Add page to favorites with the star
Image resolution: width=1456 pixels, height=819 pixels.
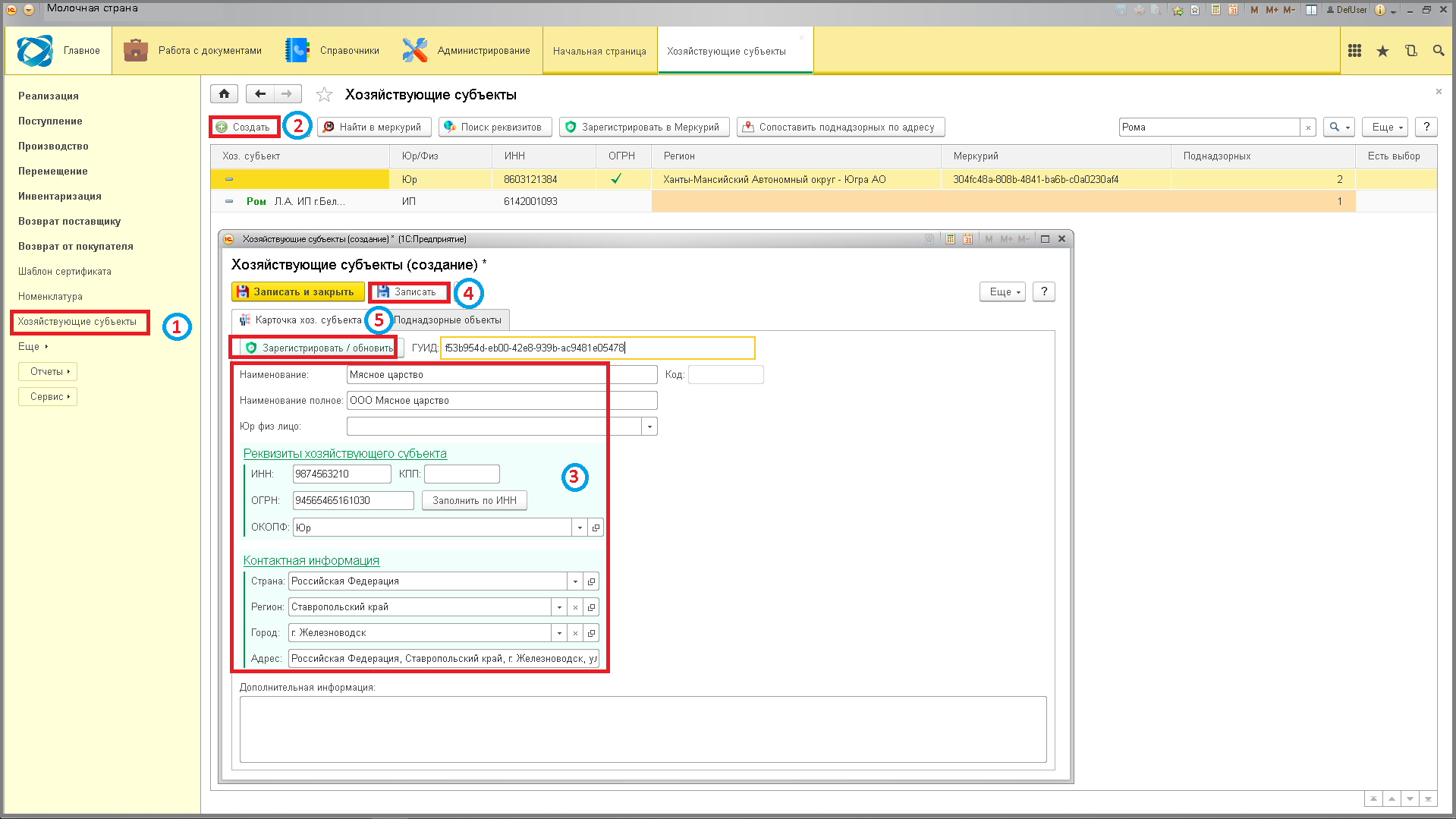point(324,95)
